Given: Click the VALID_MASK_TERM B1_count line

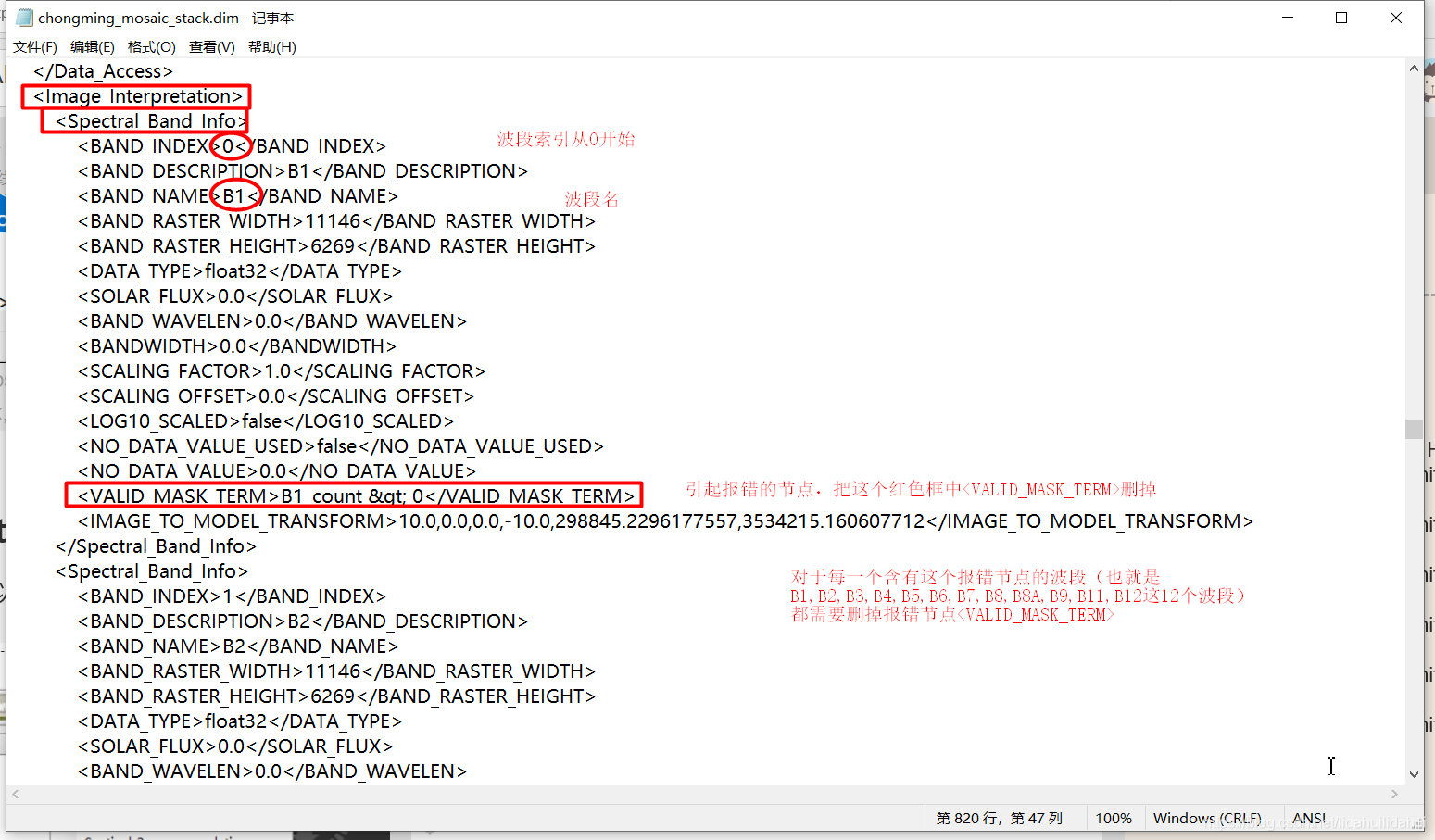Looking at the screenshot, I should click(357, 496).
